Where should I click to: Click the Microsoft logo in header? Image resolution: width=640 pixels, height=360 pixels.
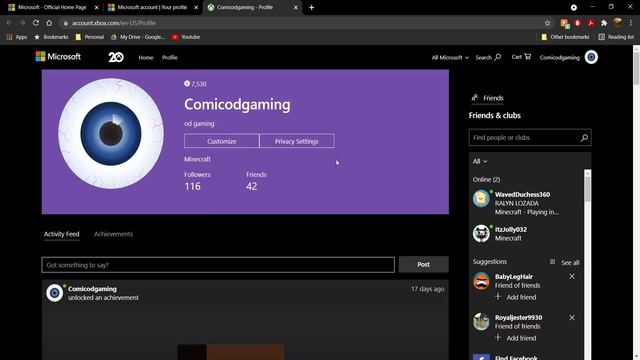(x=58, y=57)
